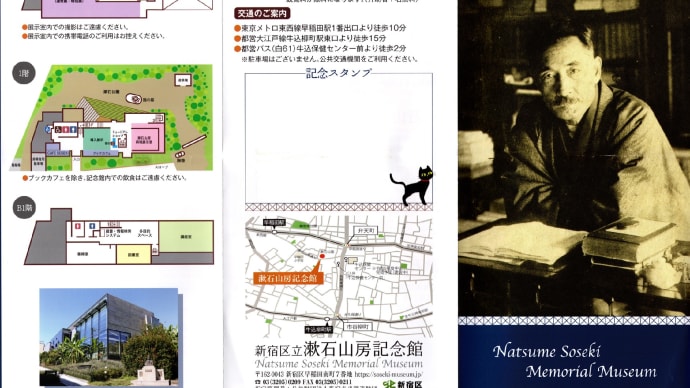Click the dark wheelchair restroom icon on 1F plan
This screenshot has height=388, width=690.
[57, 130]
